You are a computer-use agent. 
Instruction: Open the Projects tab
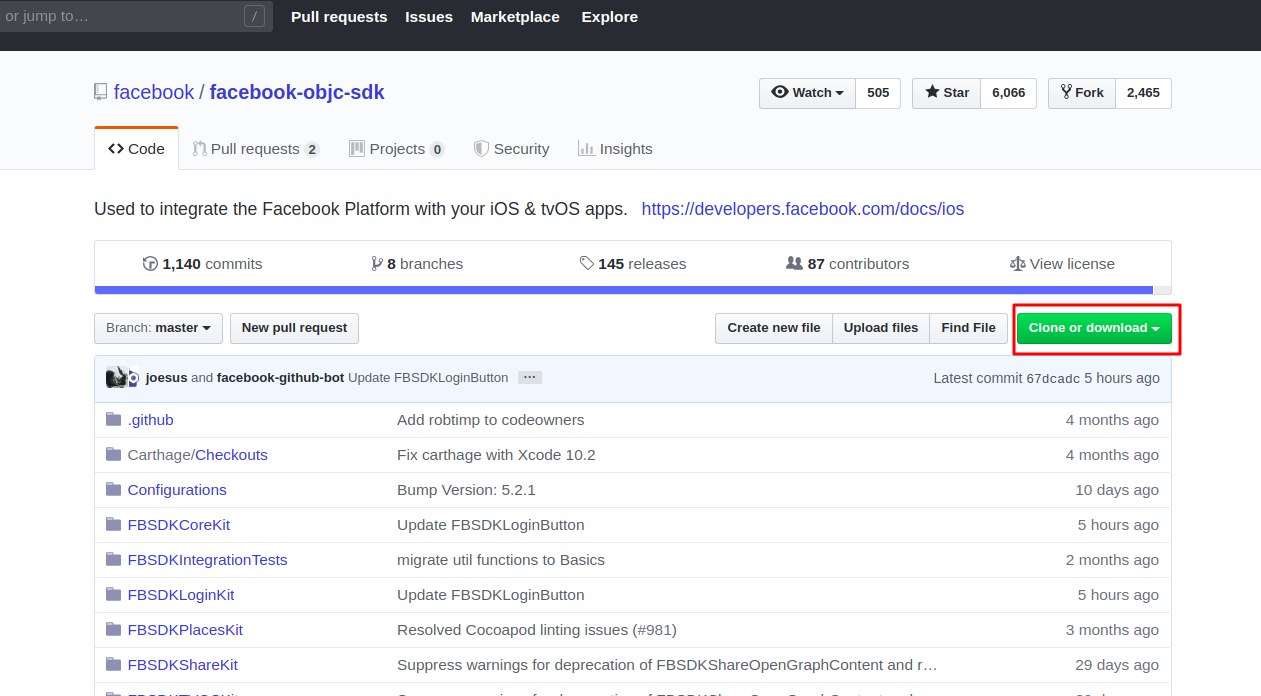396,149
